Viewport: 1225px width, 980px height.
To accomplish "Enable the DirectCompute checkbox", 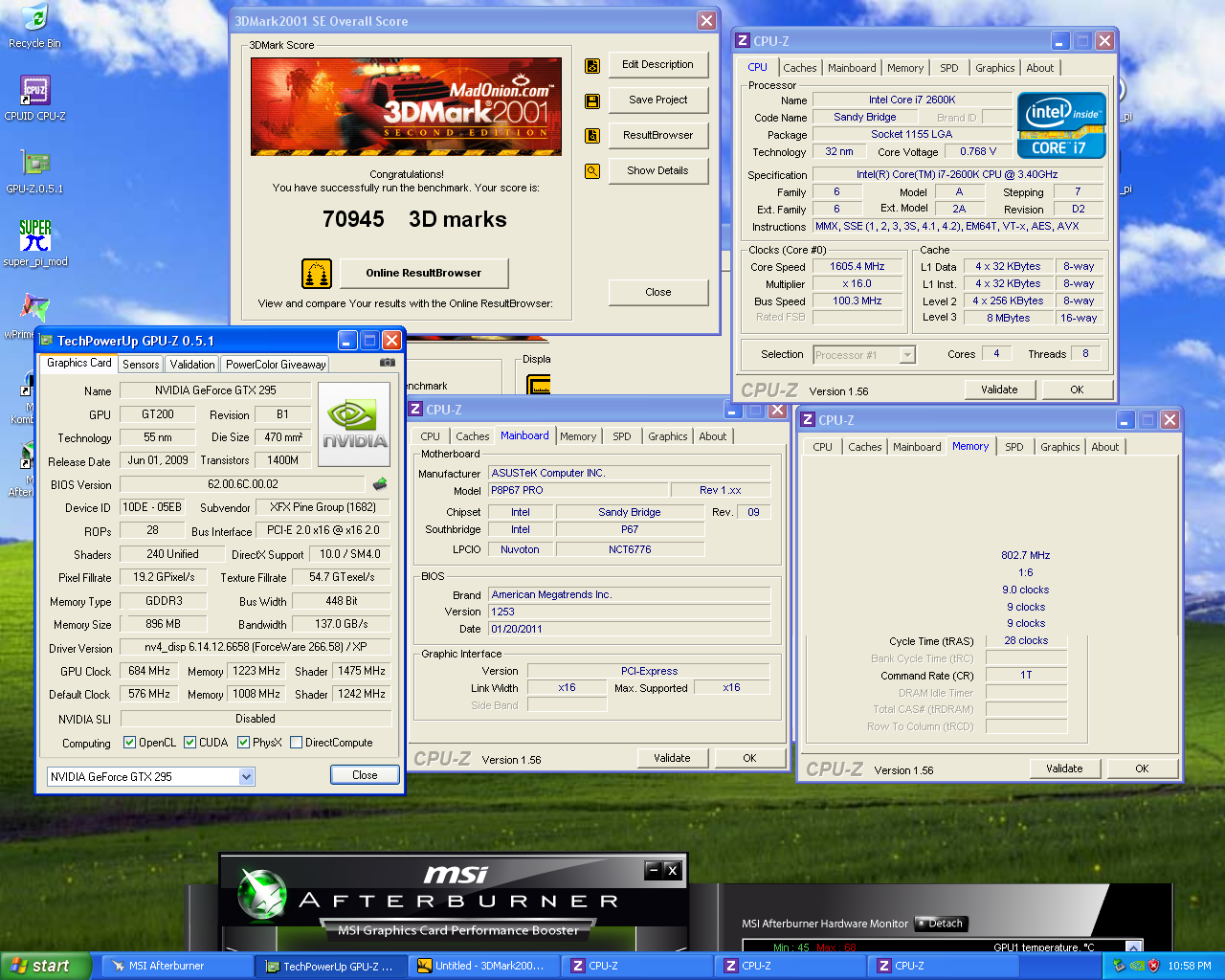I will click(x=297, y=743).
